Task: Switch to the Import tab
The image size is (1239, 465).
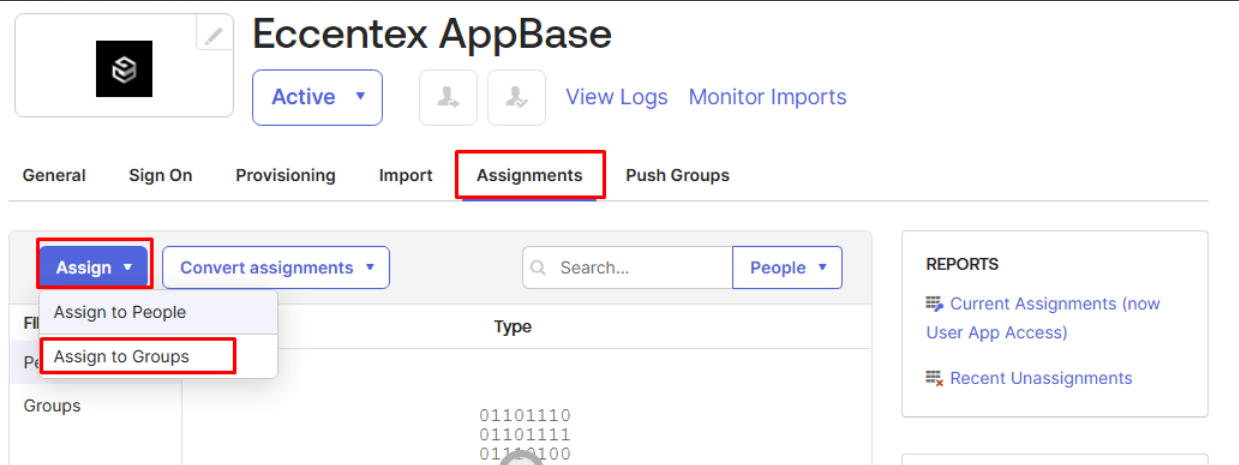Action: [406, 175]
